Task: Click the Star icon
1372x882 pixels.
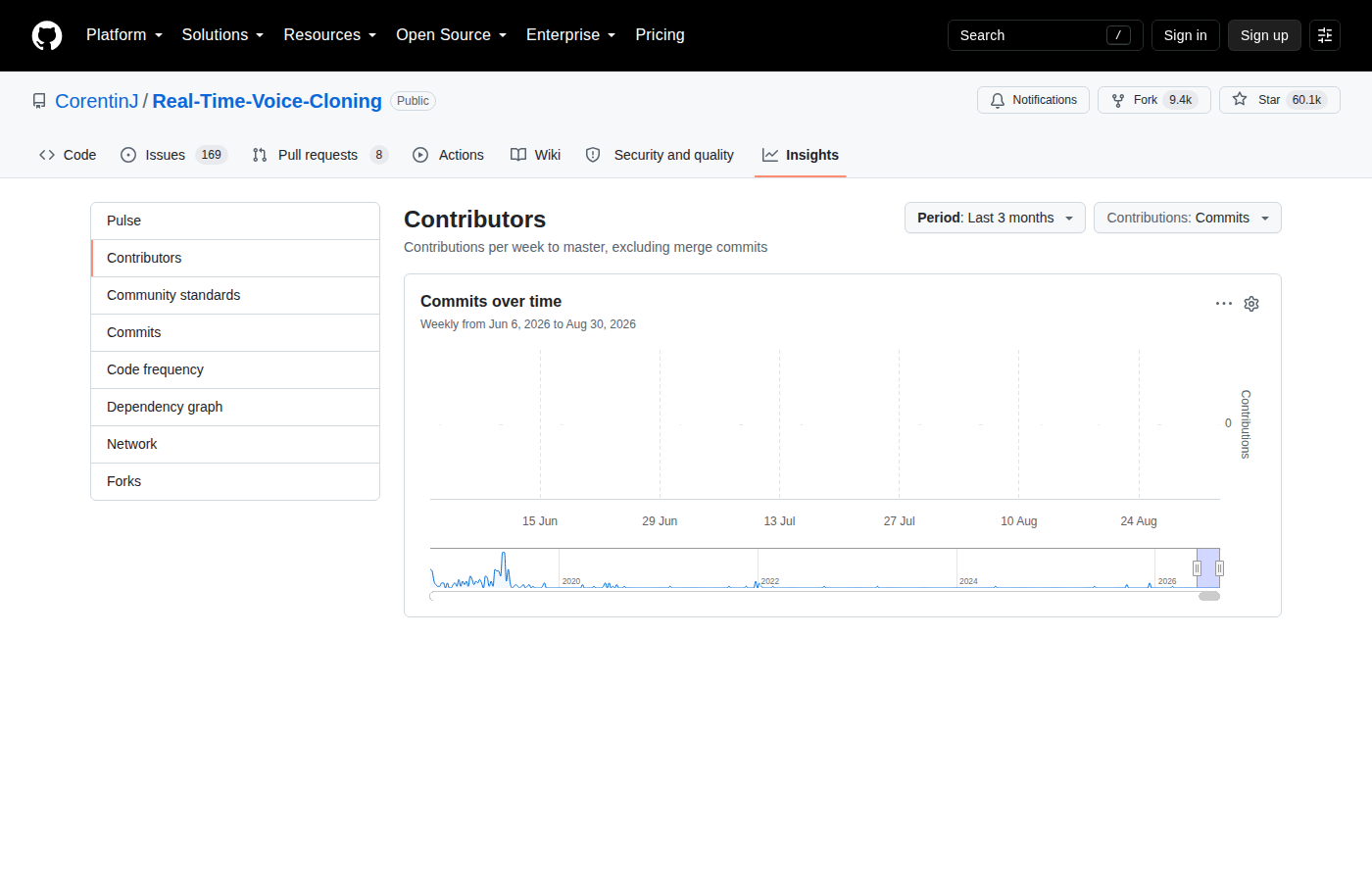Action: [x=1240, y=100]
